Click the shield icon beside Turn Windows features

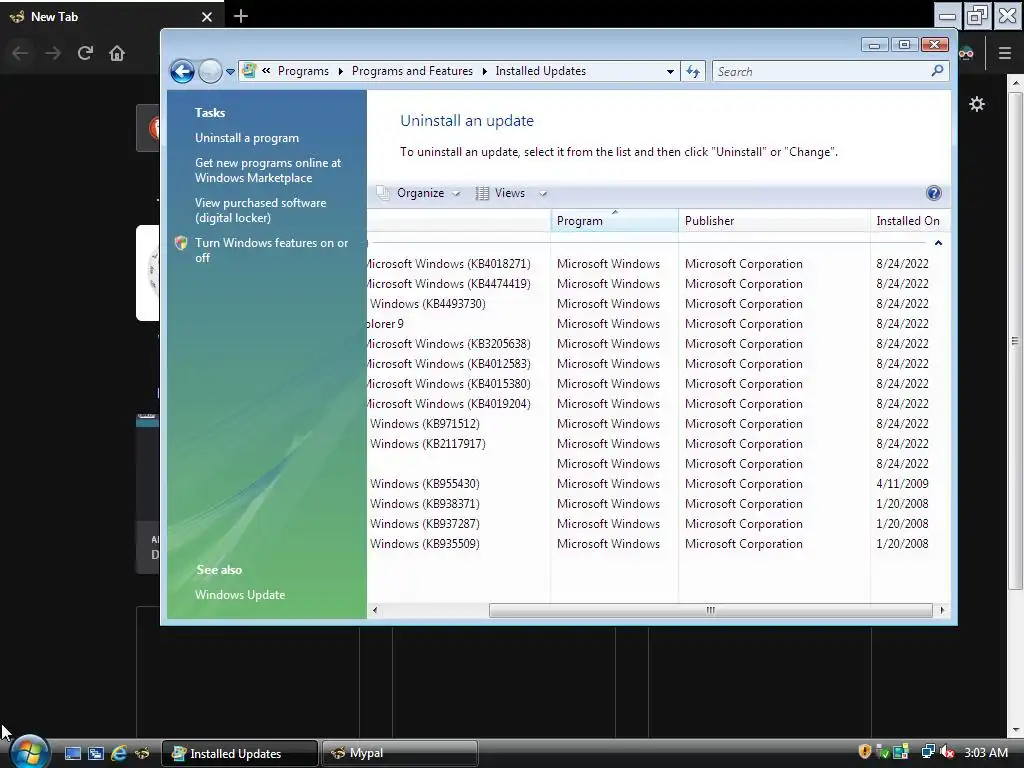coord(182,243)
